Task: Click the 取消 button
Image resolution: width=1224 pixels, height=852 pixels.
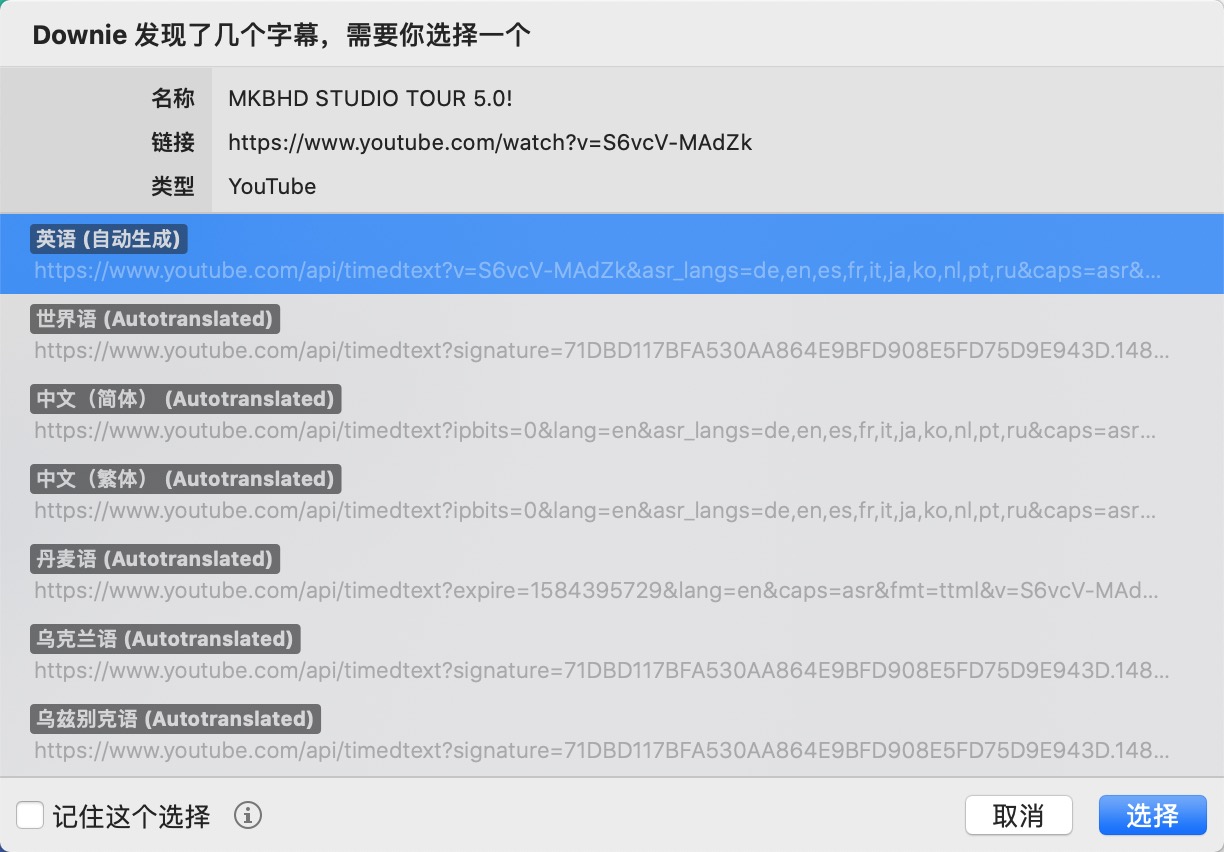Action: (x=1019, y=815)
